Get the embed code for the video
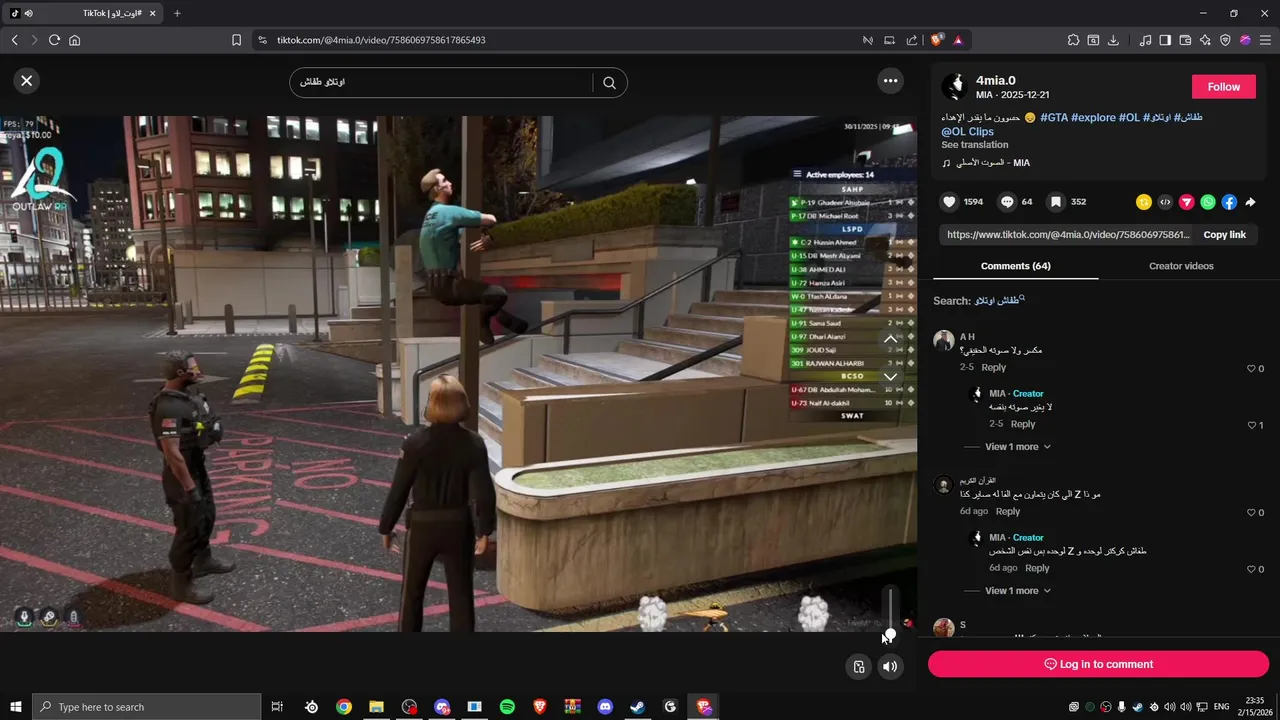The height and width of the screenshot is (720, 1280). (1165, 202)
